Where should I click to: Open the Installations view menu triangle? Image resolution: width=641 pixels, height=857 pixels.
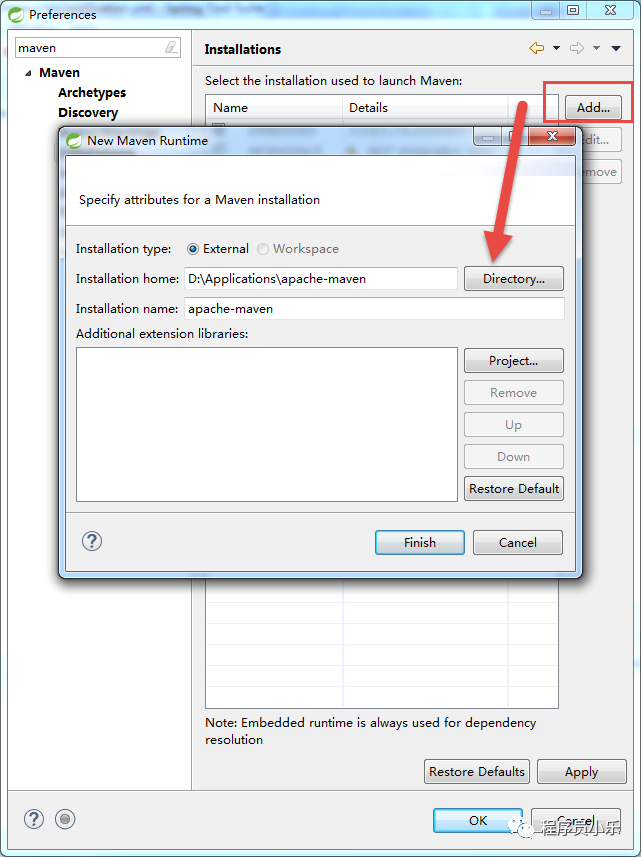[x=616, y=48]
